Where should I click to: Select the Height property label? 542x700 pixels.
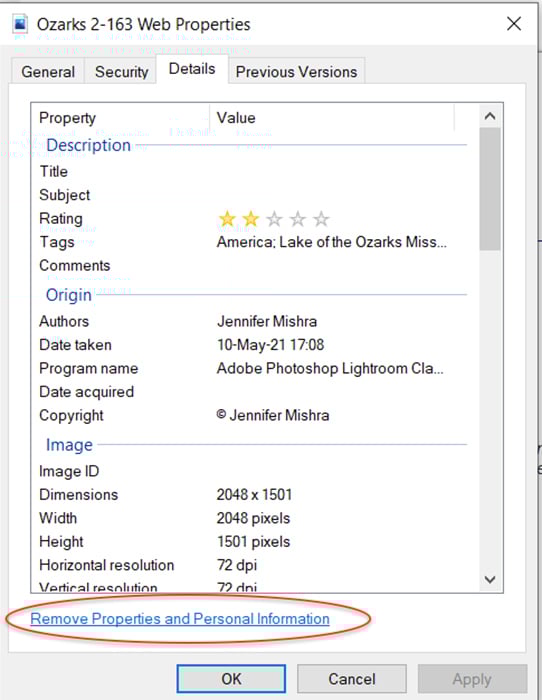point(61,542)
